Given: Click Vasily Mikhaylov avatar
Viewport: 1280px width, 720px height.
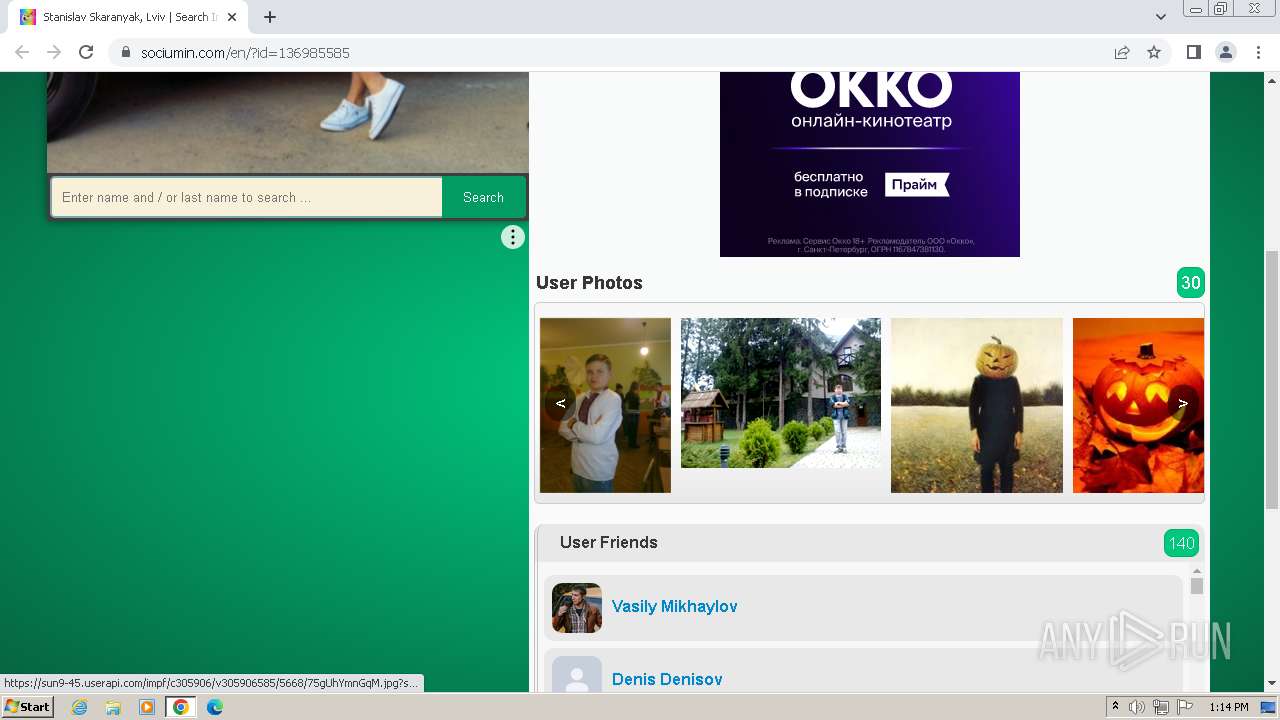Looking at the screenshot, I should [x=577, y=608].
